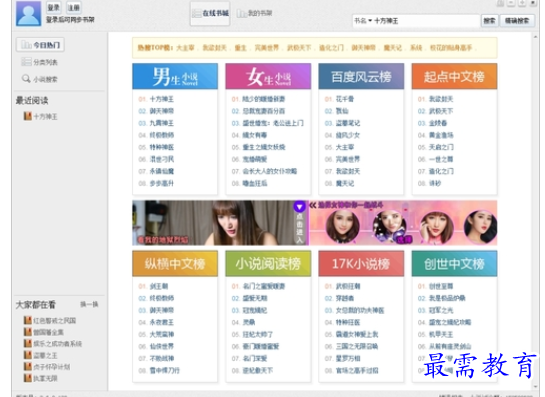545x397 pixels.
Task: Open 灵鼎 in the 小说阅读榜 list
Action: pyautogui.click(x=249, y=322)
